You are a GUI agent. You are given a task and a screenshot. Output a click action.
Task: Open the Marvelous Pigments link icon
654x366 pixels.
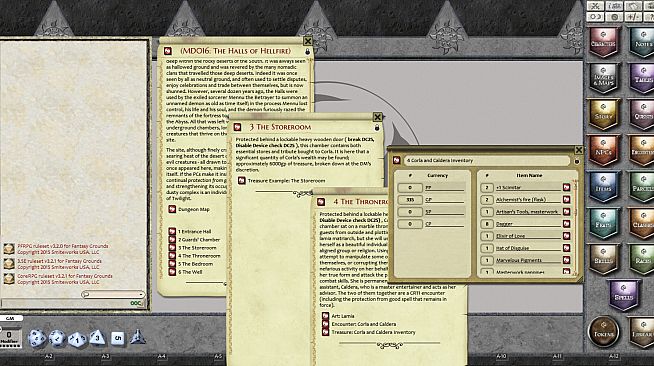click(x=566, y=260)
